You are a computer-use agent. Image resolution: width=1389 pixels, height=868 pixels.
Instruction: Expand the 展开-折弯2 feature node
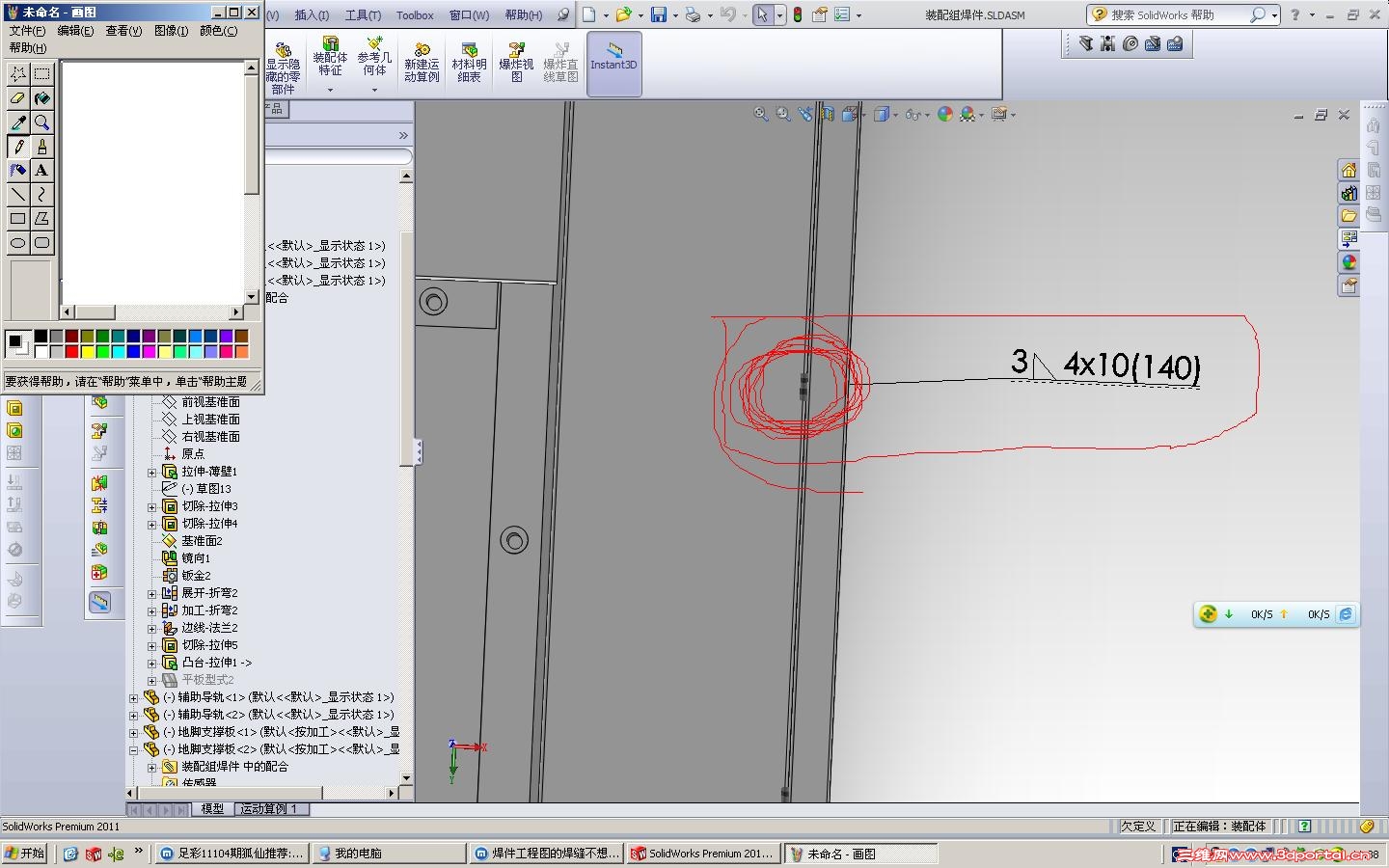pyautogui.click(x=151, y=593)
